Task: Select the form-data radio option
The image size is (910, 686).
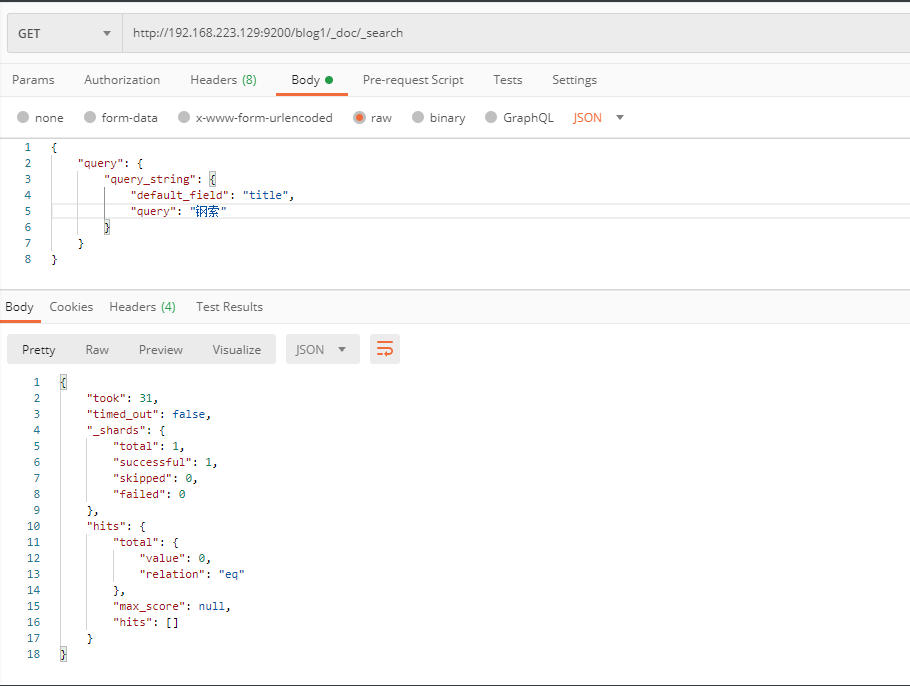Action: tap(90, 117)
